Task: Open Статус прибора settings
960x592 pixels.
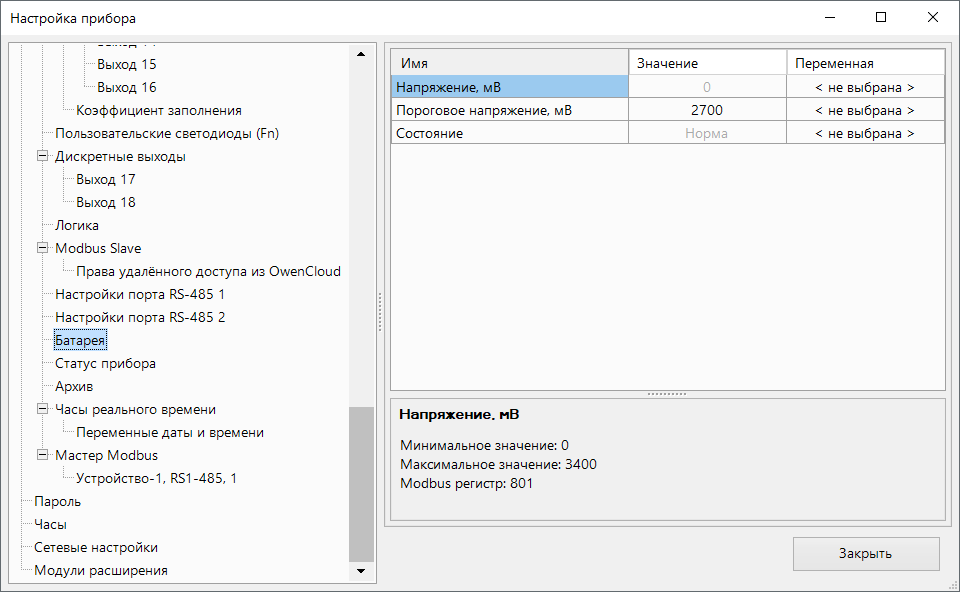Action: [x=105, y=364]
